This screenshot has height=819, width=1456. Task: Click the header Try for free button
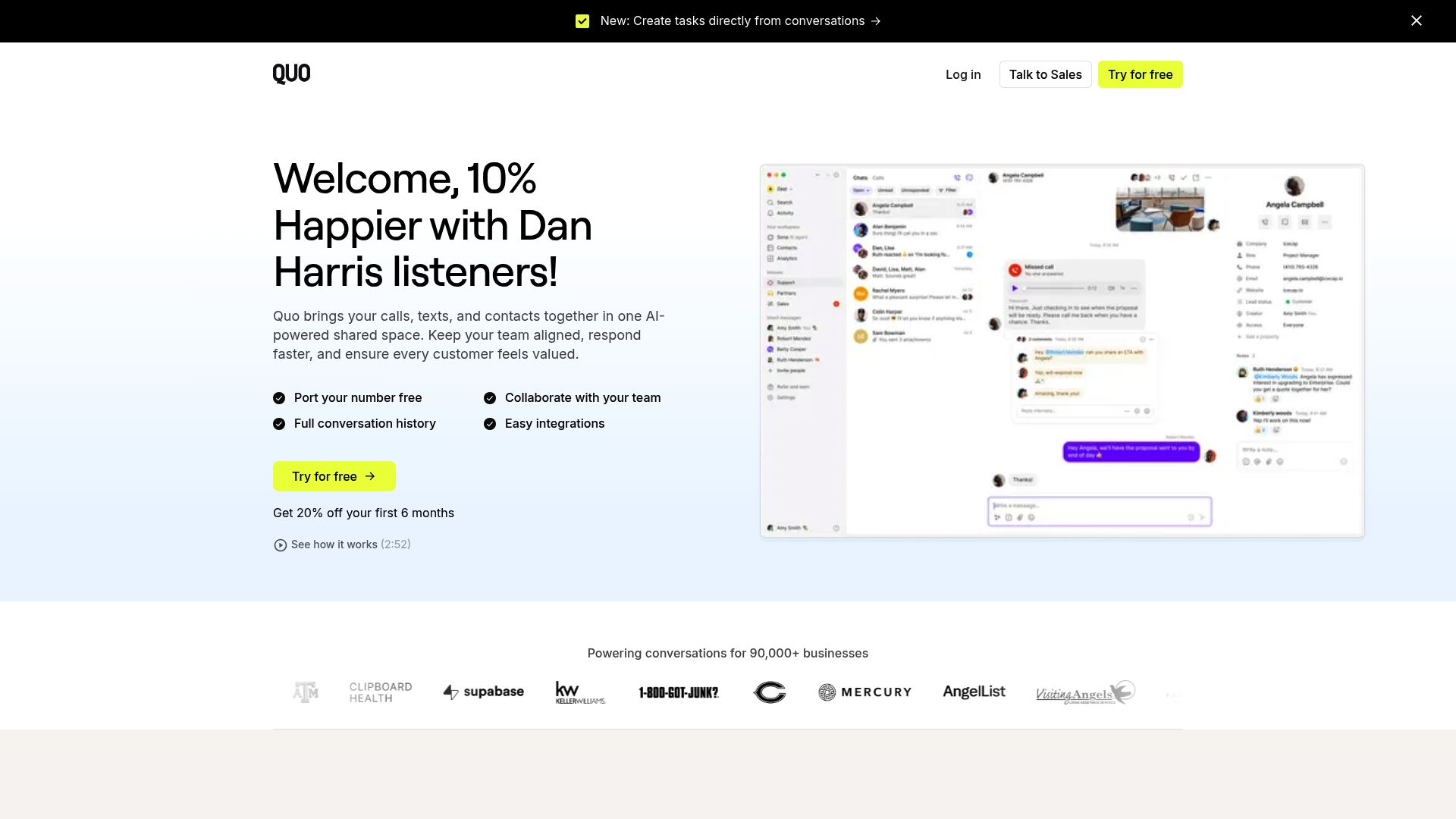pyautogui.click(x=1140, y=74)
